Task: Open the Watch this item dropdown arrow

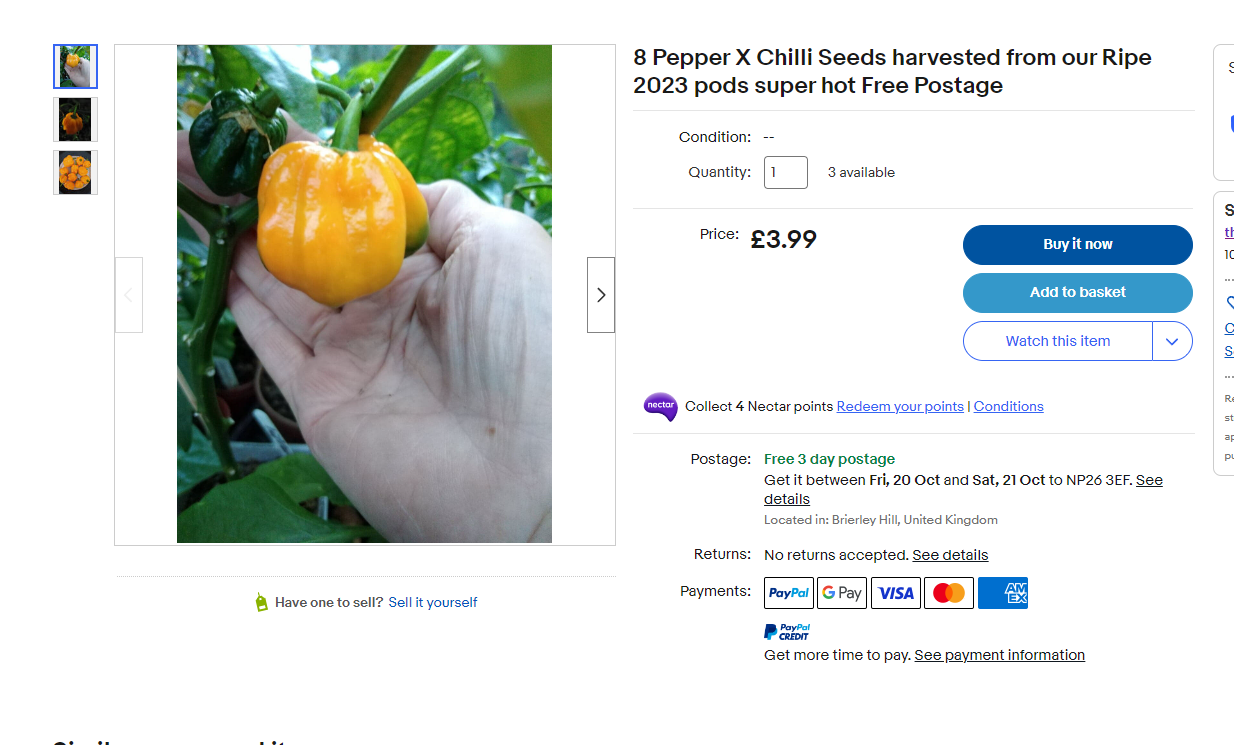Action: click(1172, 340)
